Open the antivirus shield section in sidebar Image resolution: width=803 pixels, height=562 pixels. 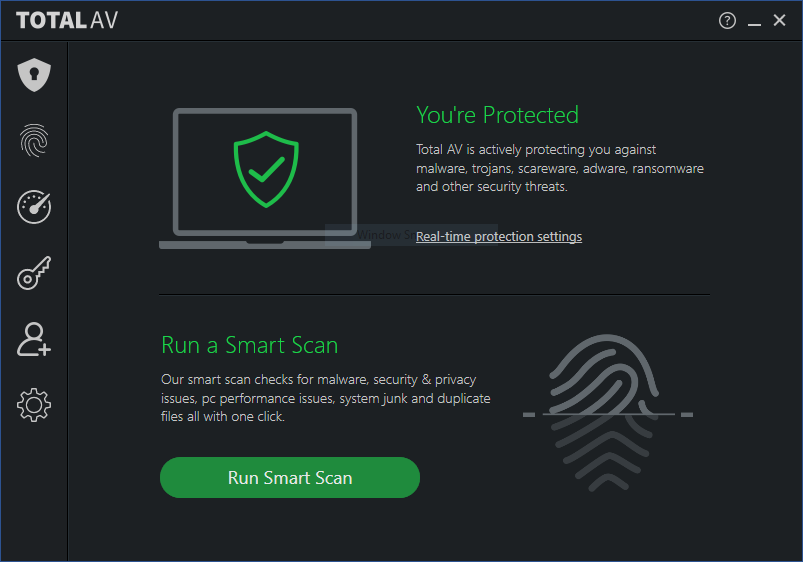[x=34, y=75]
